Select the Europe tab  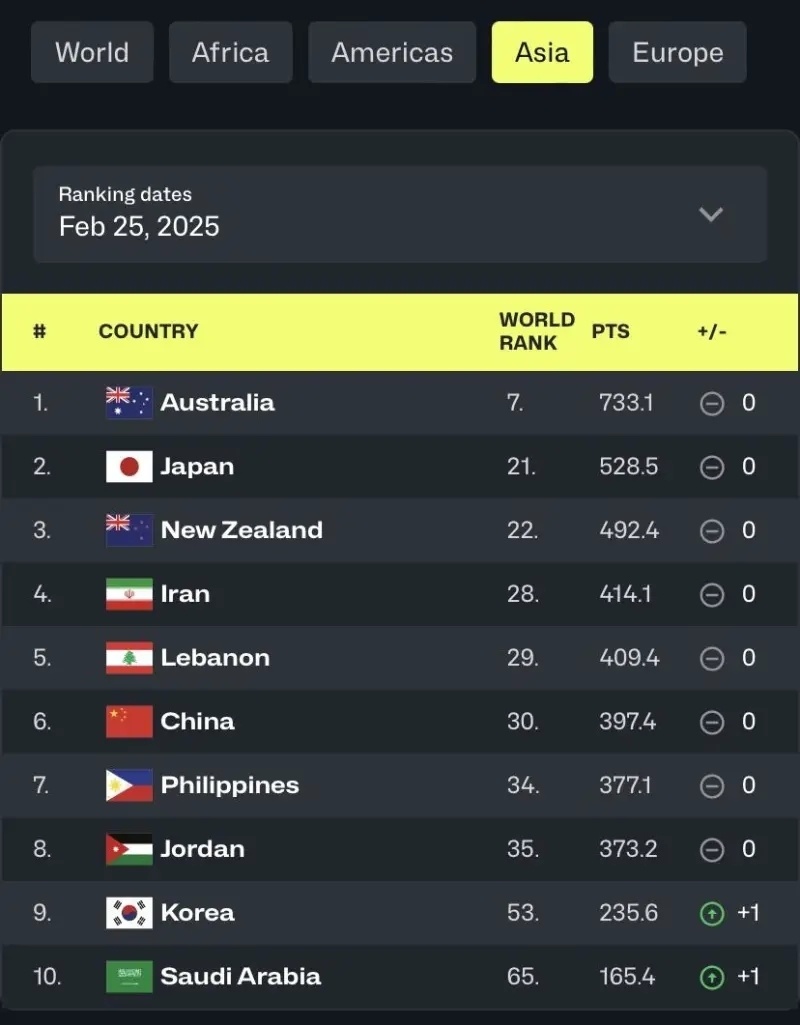[x=677, y=52]
